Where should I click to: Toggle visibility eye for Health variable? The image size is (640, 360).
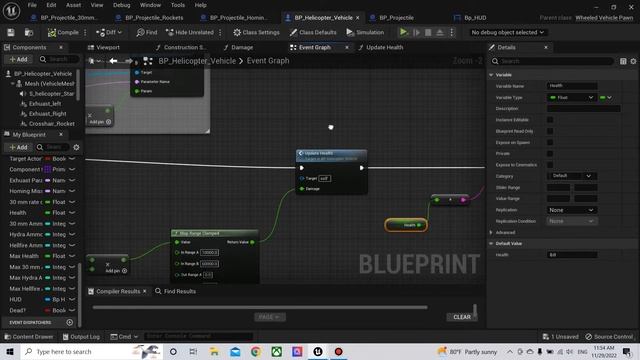coord(72,213)
